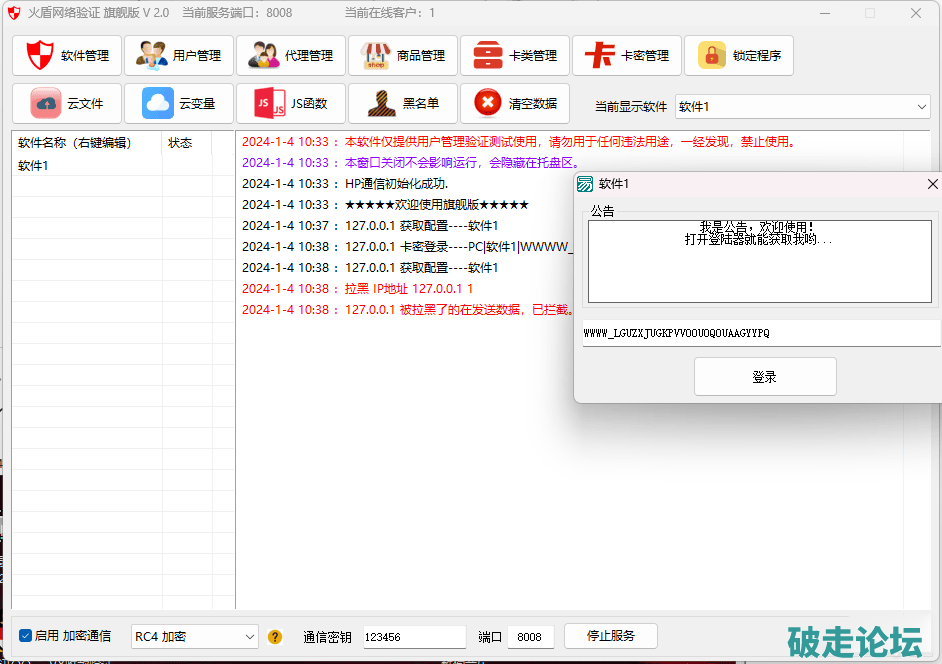Open 云变量 cloud variables
Screen dimensions: 942x664
point(179,103)
